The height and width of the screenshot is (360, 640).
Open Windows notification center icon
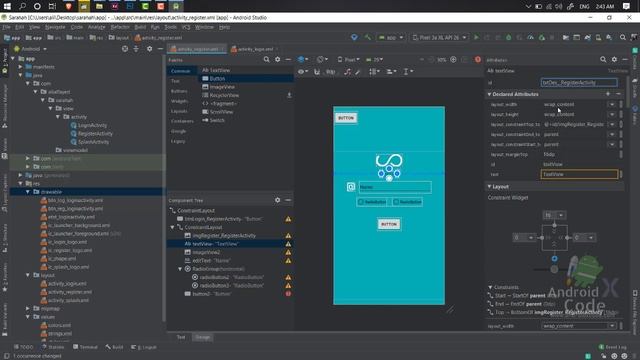pyautogui.click(x=626, y=6)
